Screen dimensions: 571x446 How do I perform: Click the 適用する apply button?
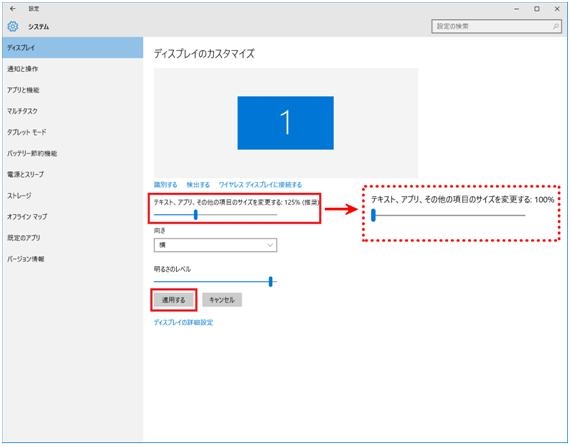[174, 300]
